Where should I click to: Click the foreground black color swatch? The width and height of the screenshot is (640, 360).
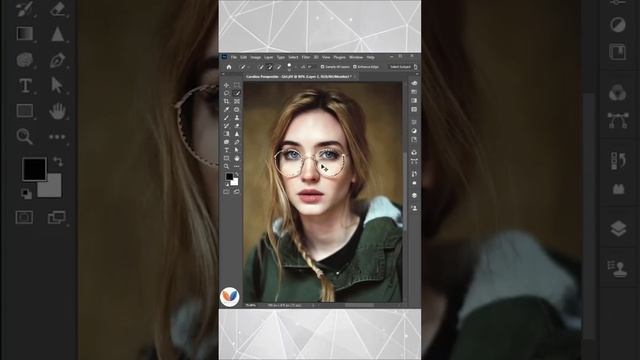click(x=229, y=176)
